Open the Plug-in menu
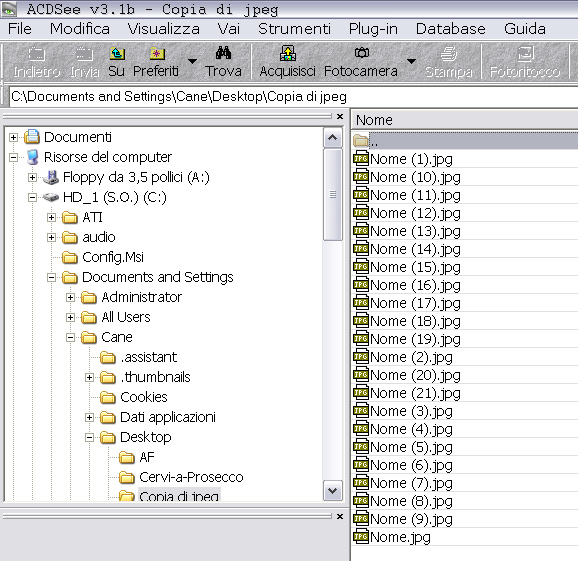Image resolution: width=578 pixels, height=561 pixels. pyautogui.click(x=373, y=29)
